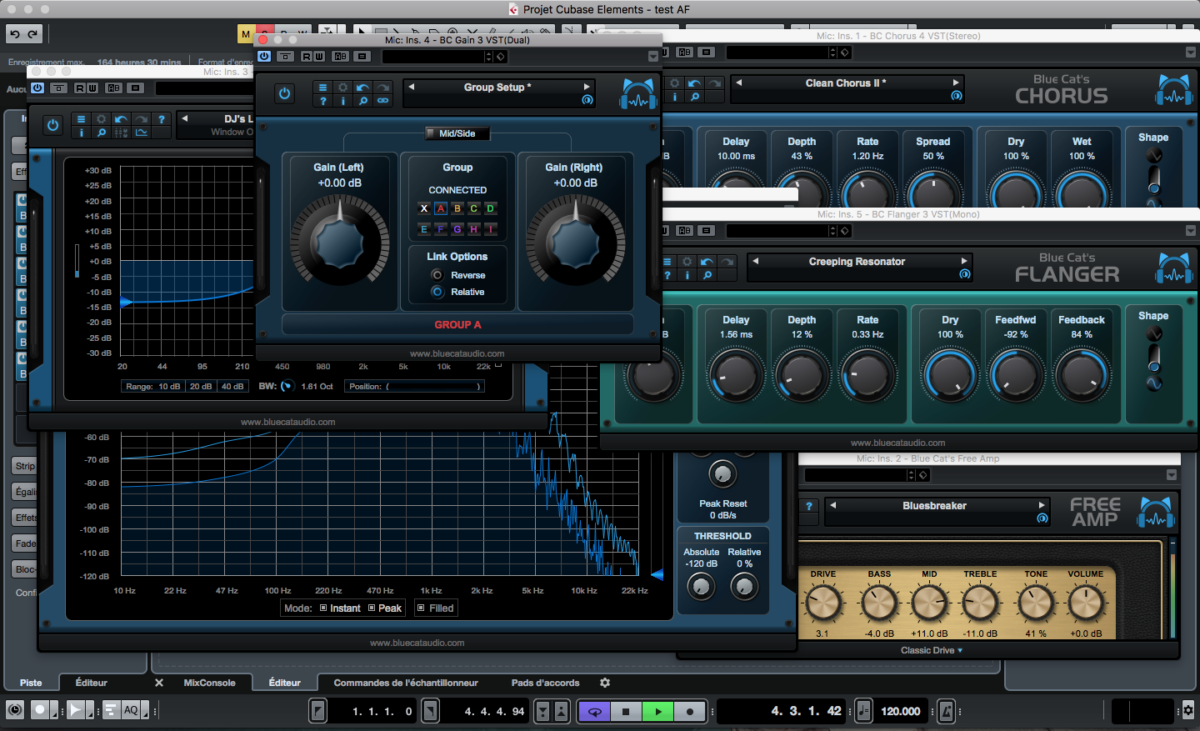
Task: Switch to the MixConsole tab
Action: [209, 683]
